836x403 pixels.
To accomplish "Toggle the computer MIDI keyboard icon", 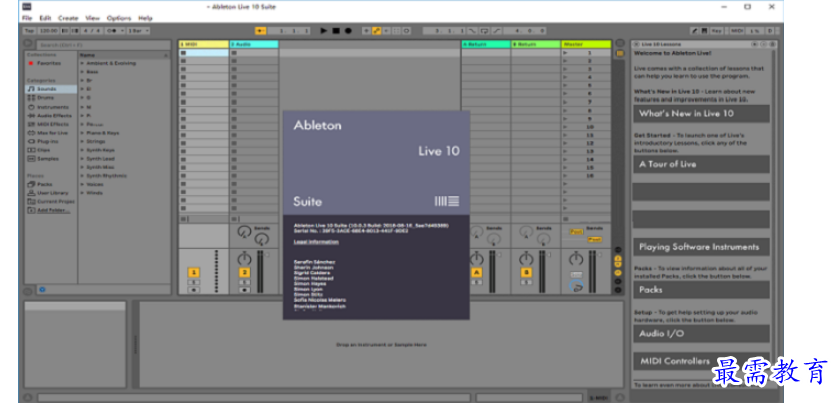I will tap(704, 31).
